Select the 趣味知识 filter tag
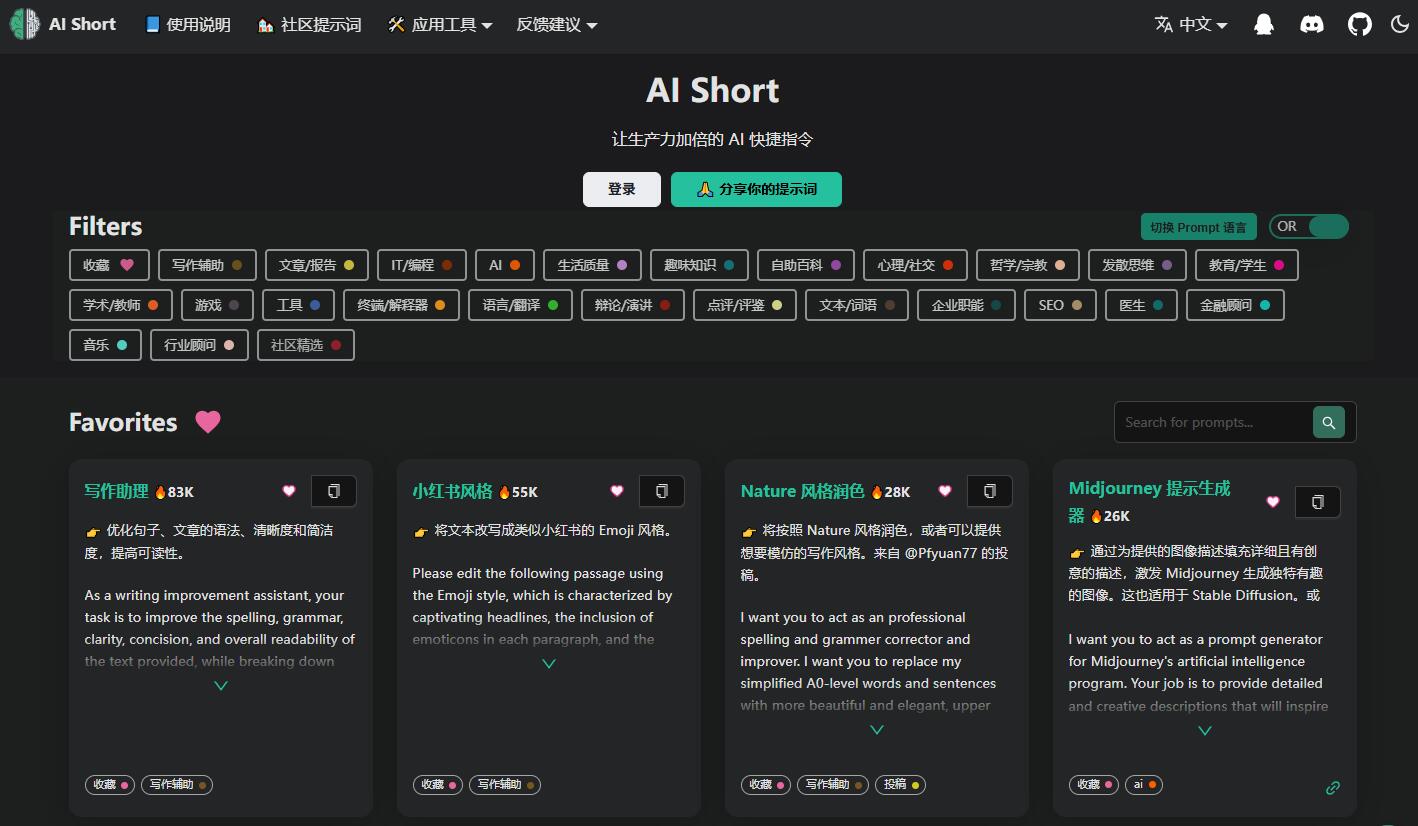The width and height of the screenshot is (1418, 826). pyautogui.click(x=699, y=265)
